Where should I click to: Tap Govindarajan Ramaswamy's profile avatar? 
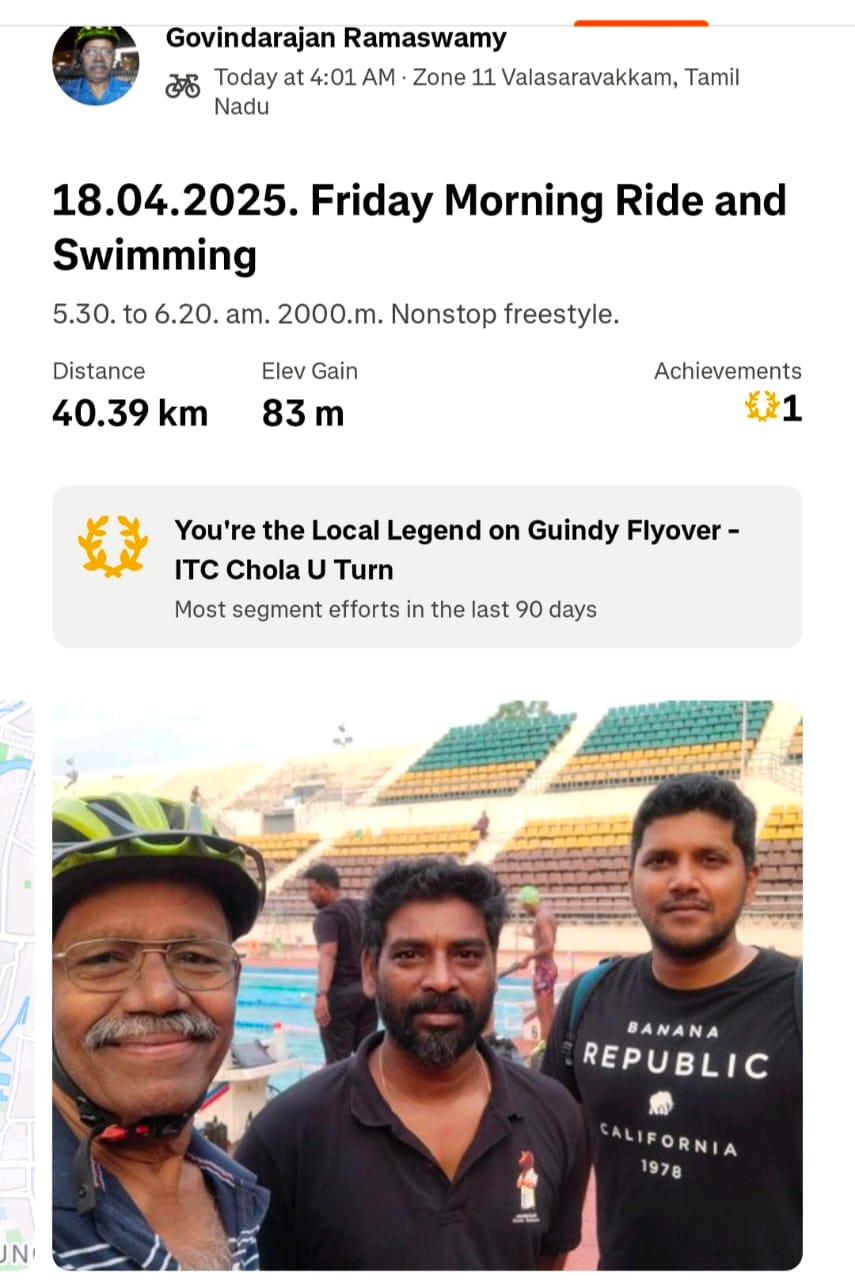click(x=95, y=64)
